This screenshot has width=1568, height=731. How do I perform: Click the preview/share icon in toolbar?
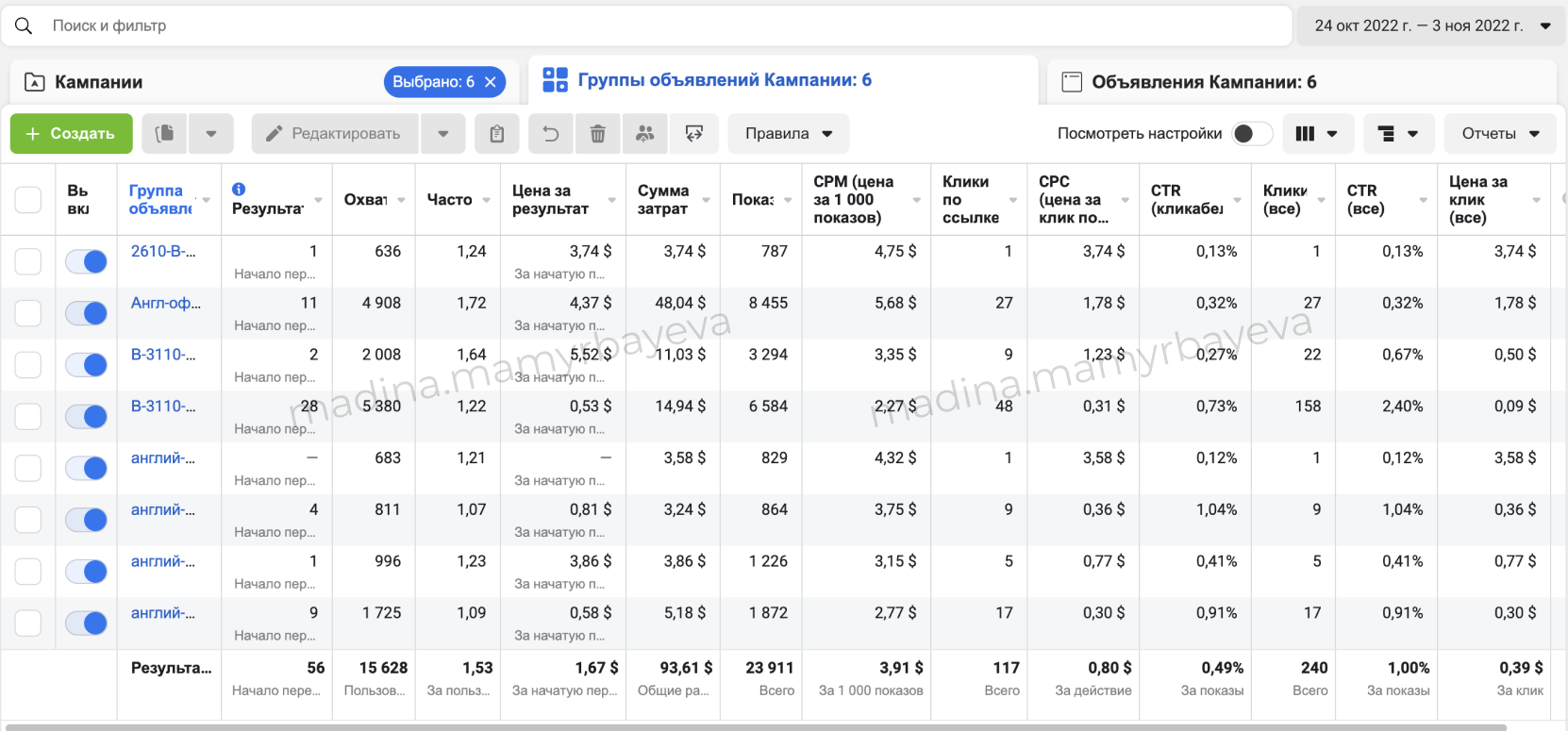[694, 134]
